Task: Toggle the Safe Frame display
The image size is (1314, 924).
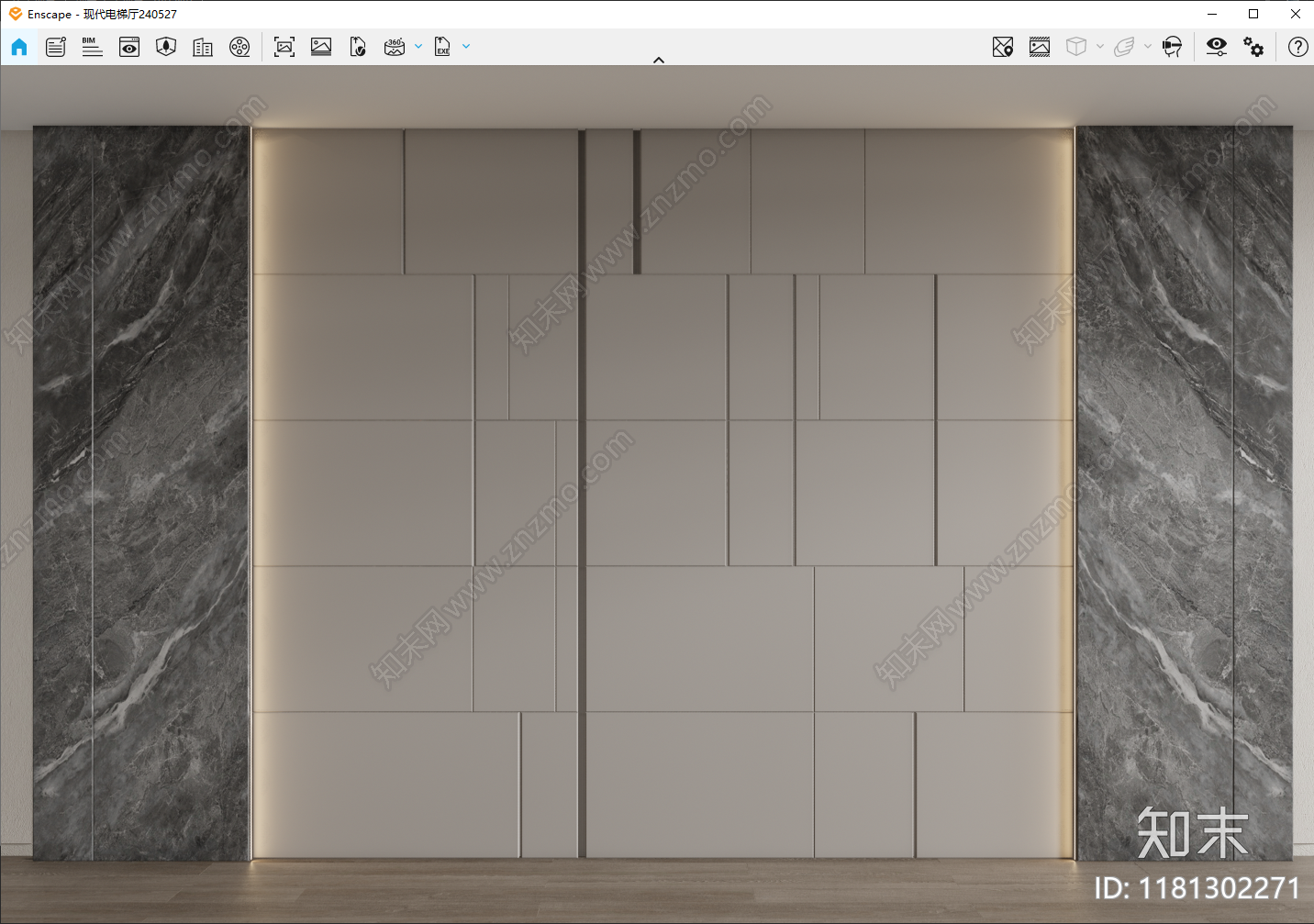Action: coord(1040,47)
